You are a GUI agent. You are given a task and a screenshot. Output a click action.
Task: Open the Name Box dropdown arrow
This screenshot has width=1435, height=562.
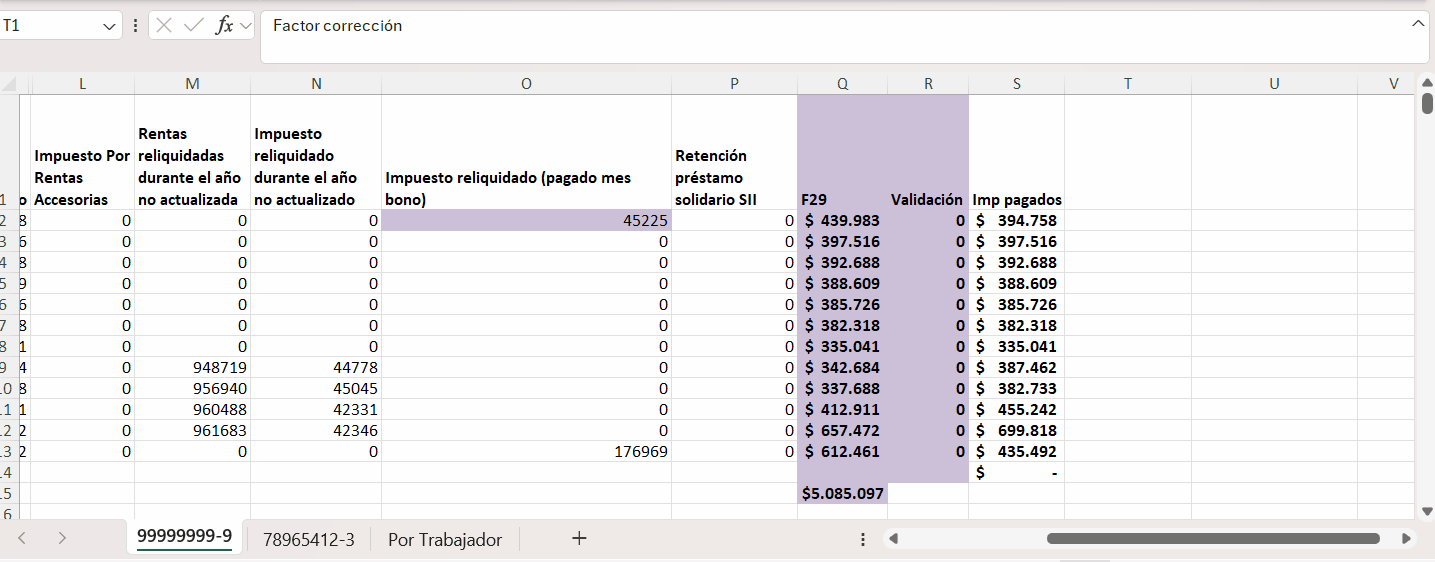[109, 26]
